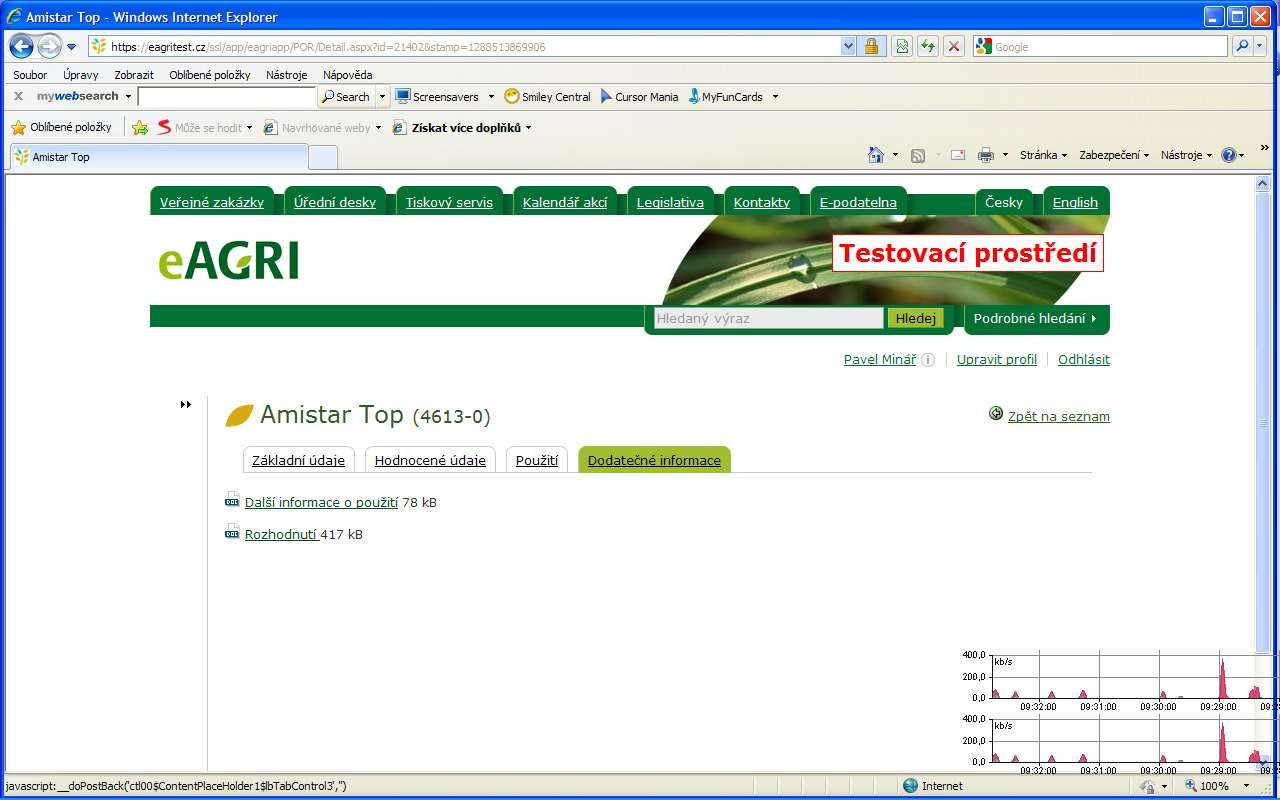Open the Navrhované weby dropdown
1280x800 pixels.
click(322, 127)
